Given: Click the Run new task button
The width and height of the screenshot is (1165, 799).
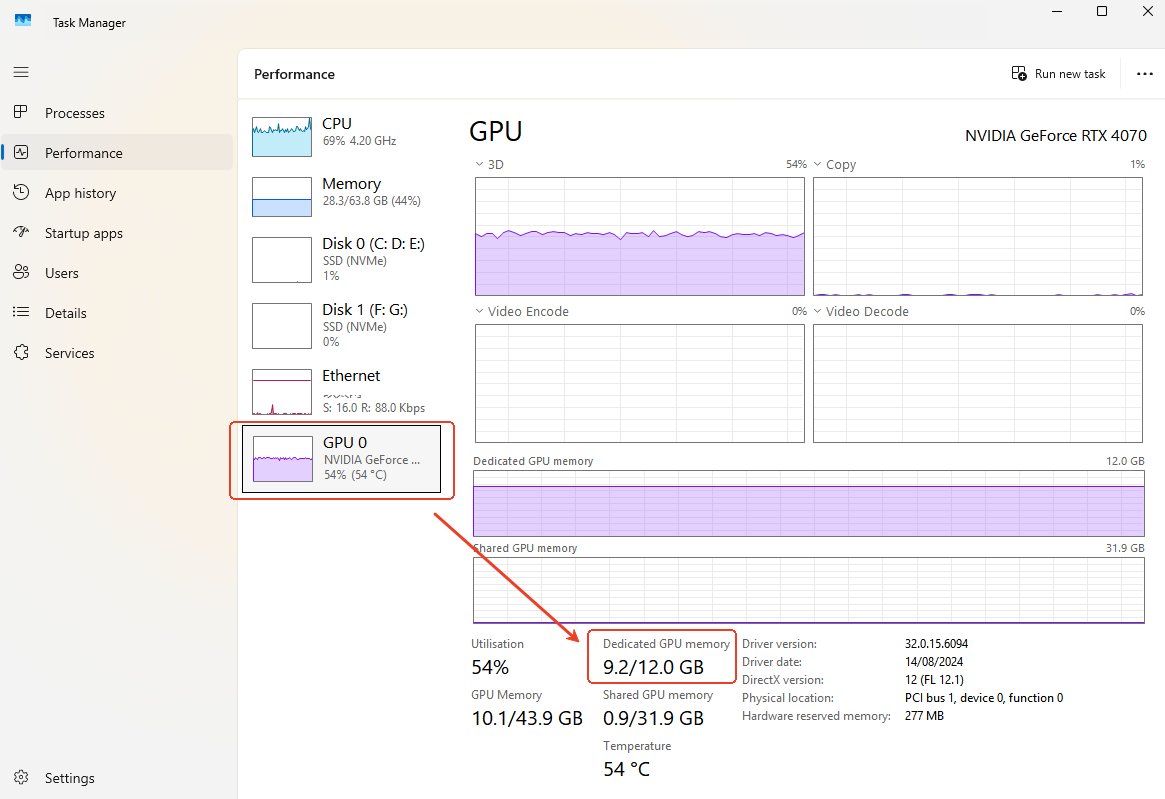Looking at the screenshot, I should 1059,74.
